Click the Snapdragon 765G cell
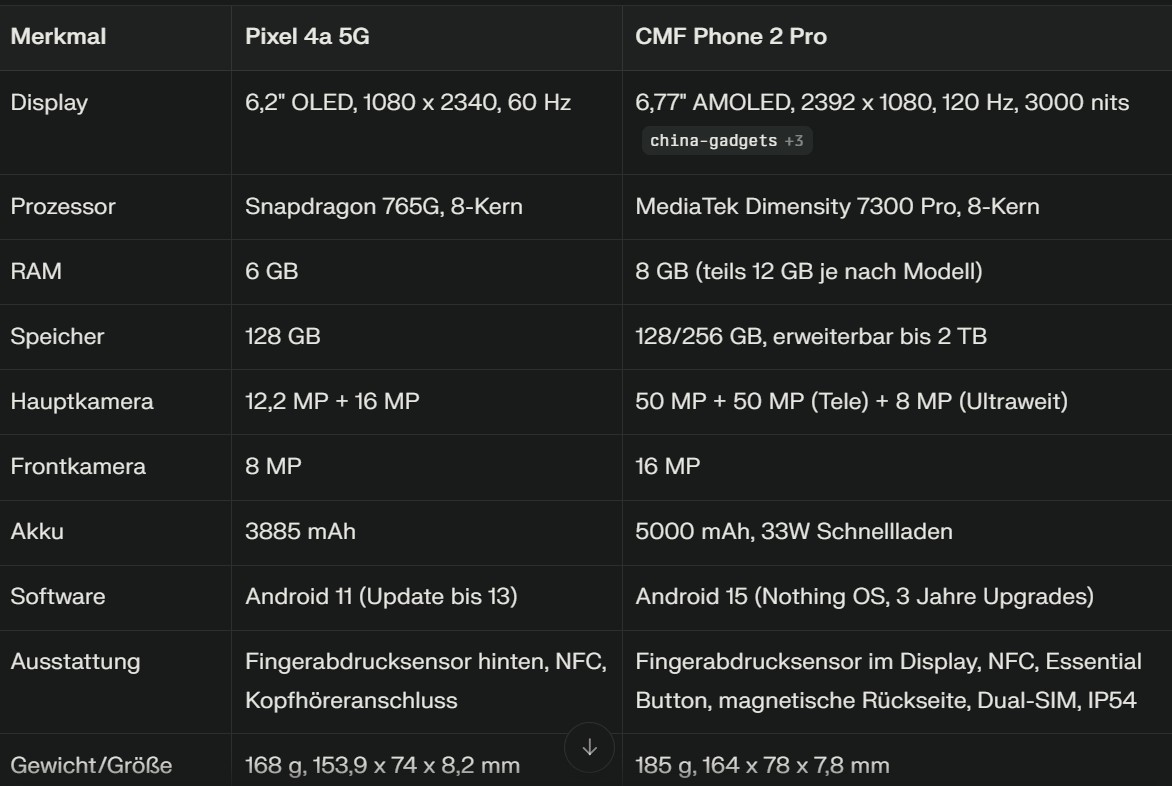 coord(384,206)
